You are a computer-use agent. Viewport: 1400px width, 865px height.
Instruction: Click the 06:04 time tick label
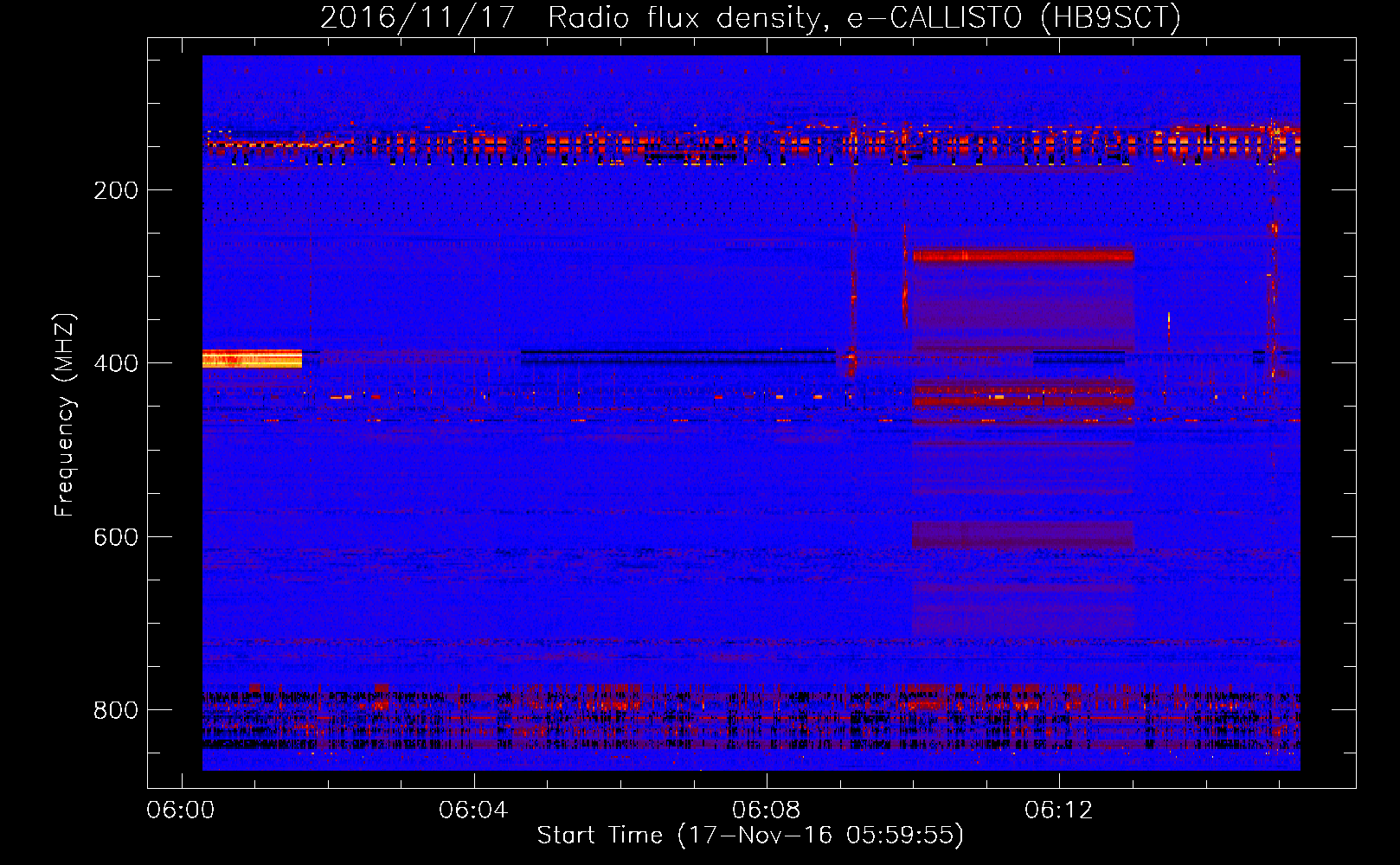[x=473, y=811]
